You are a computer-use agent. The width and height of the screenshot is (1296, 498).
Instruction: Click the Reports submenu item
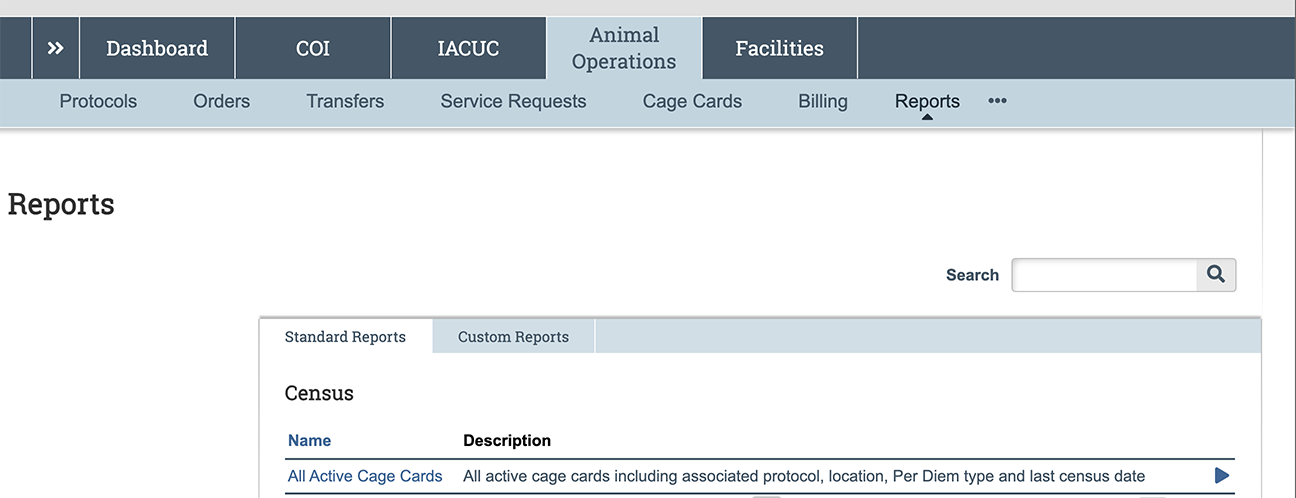point(927,101)
